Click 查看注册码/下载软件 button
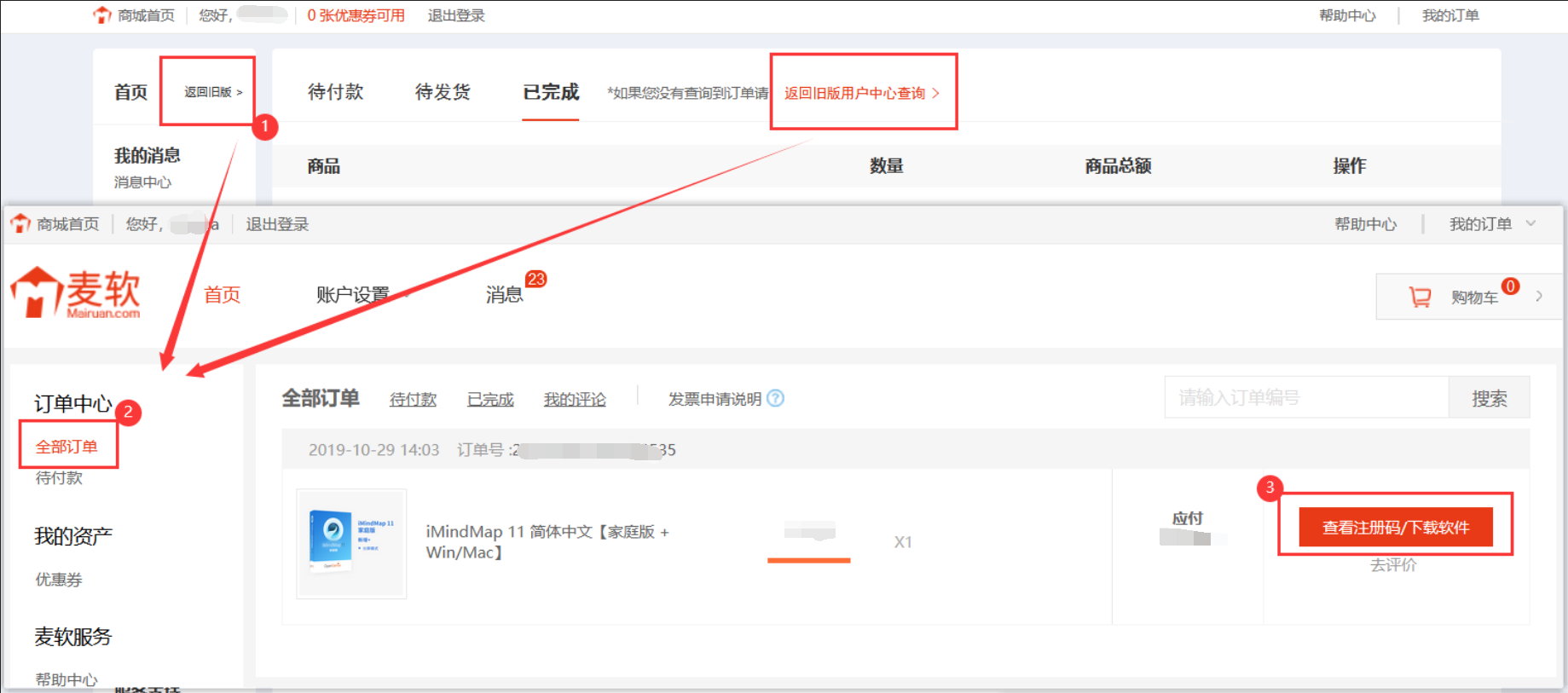This screenshot has width=1568, height=693. pos(1395,528)
